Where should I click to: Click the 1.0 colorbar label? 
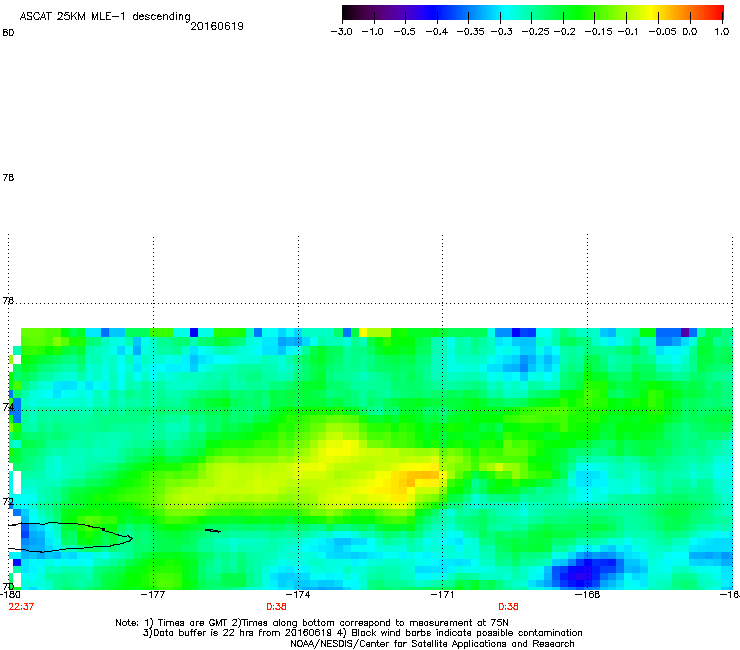(x=722, y=32)
